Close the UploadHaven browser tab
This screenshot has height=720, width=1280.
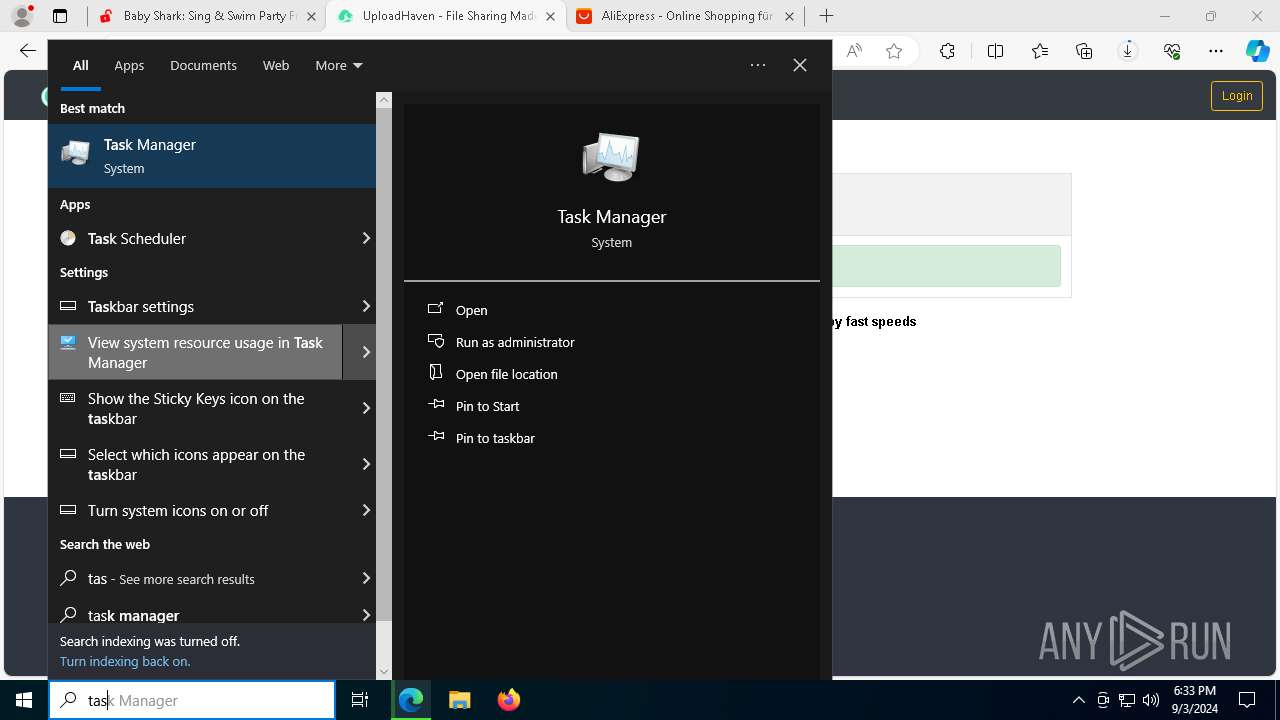coord(551,16)
